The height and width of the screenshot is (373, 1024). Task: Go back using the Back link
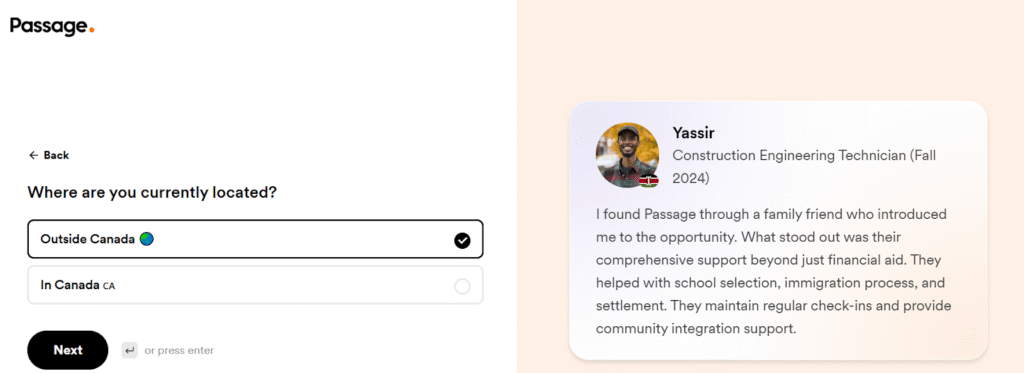[49, 155]
